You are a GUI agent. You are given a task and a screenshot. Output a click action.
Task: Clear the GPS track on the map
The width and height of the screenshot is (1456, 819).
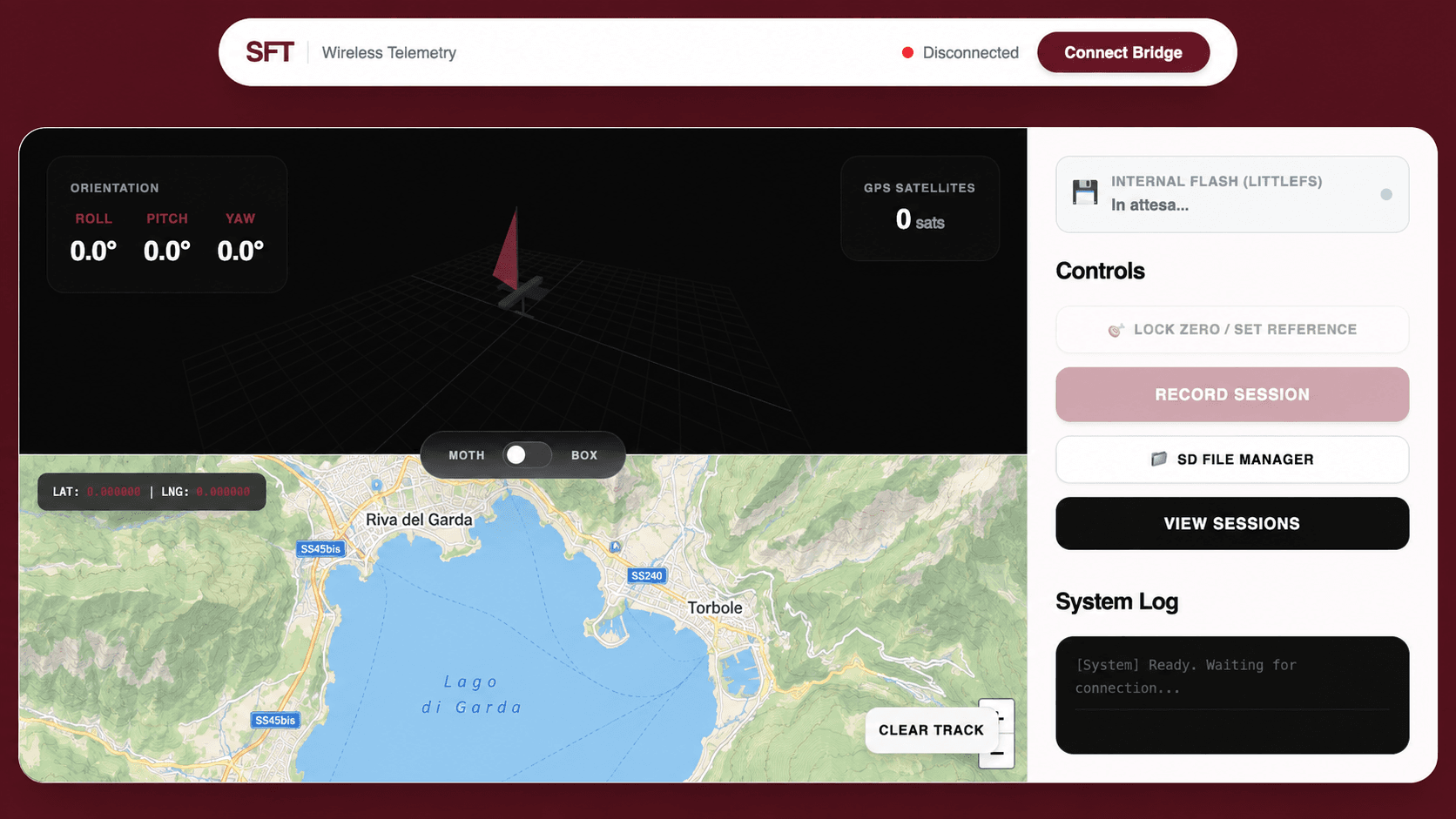click(x=931, y=729)
